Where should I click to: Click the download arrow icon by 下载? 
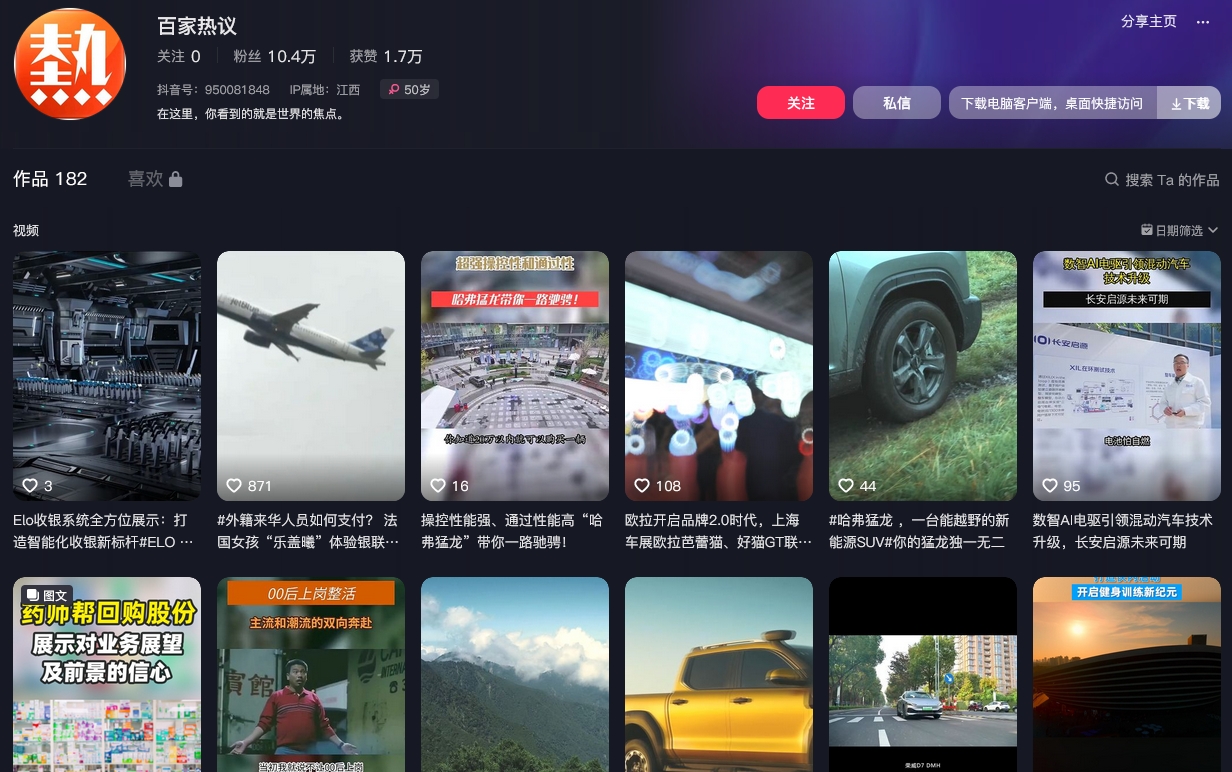click(x=1176, y=103)
